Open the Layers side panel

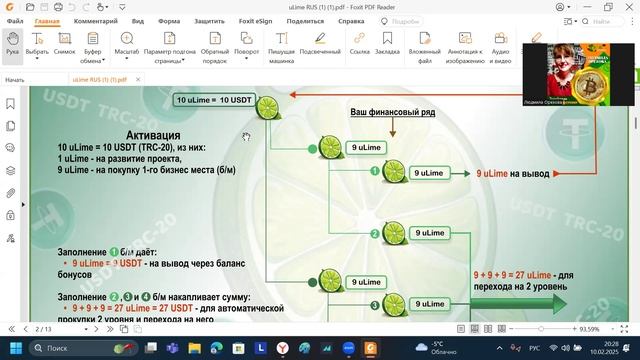tap(11, 171)
